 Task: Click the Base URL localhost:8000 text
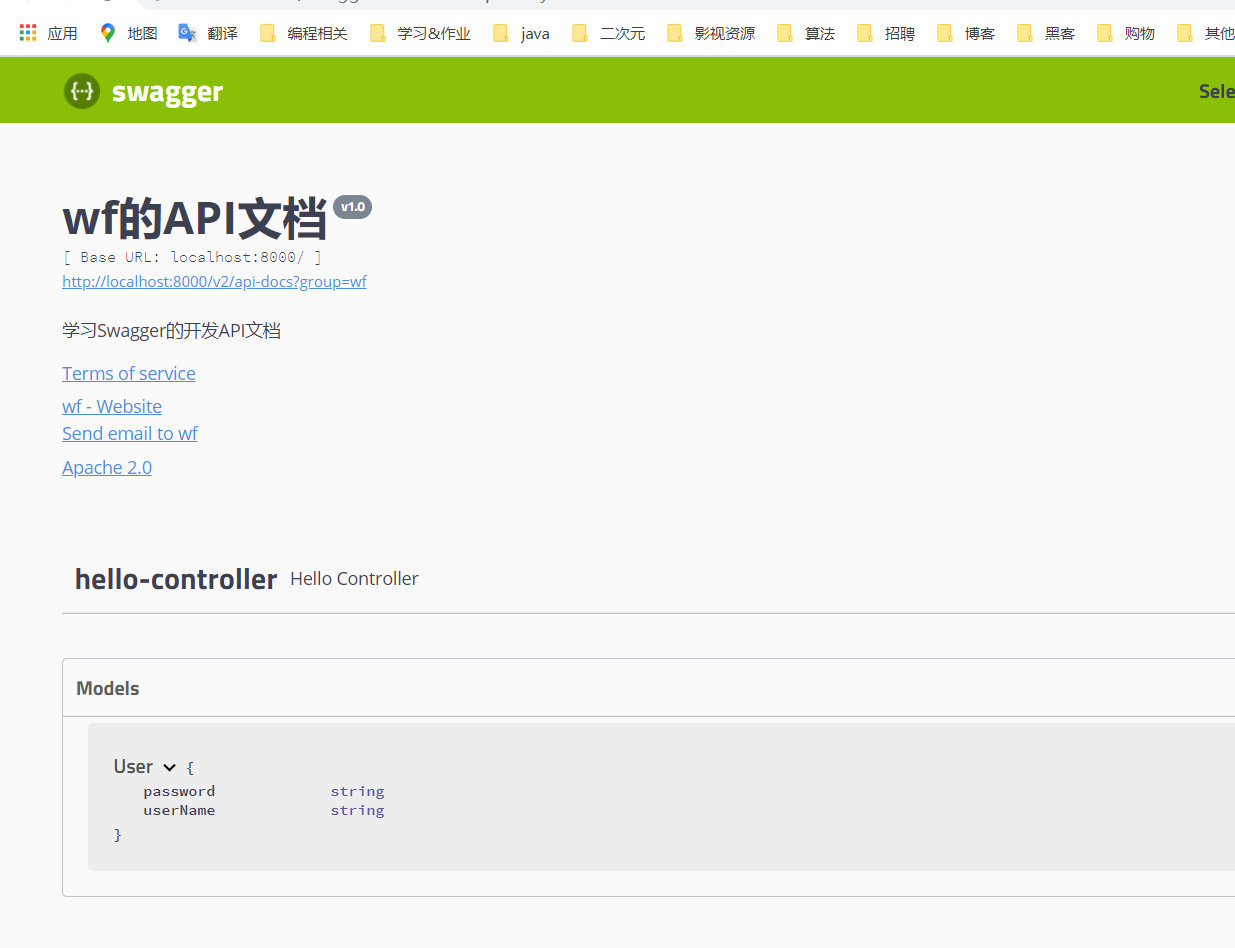[192, 257]
